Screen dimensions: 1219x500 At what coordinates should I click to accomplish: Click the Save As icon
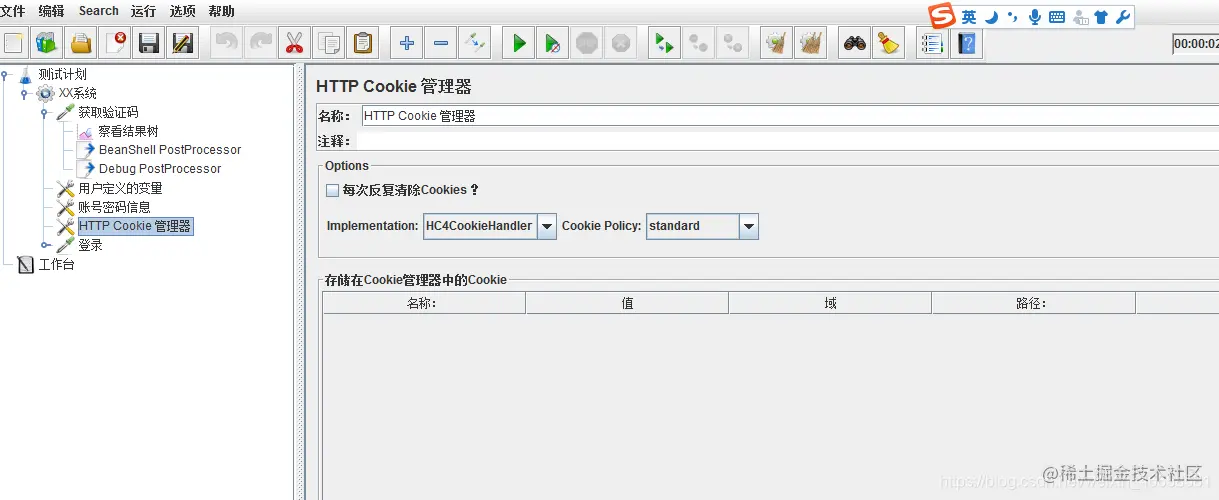coord(183,43)
